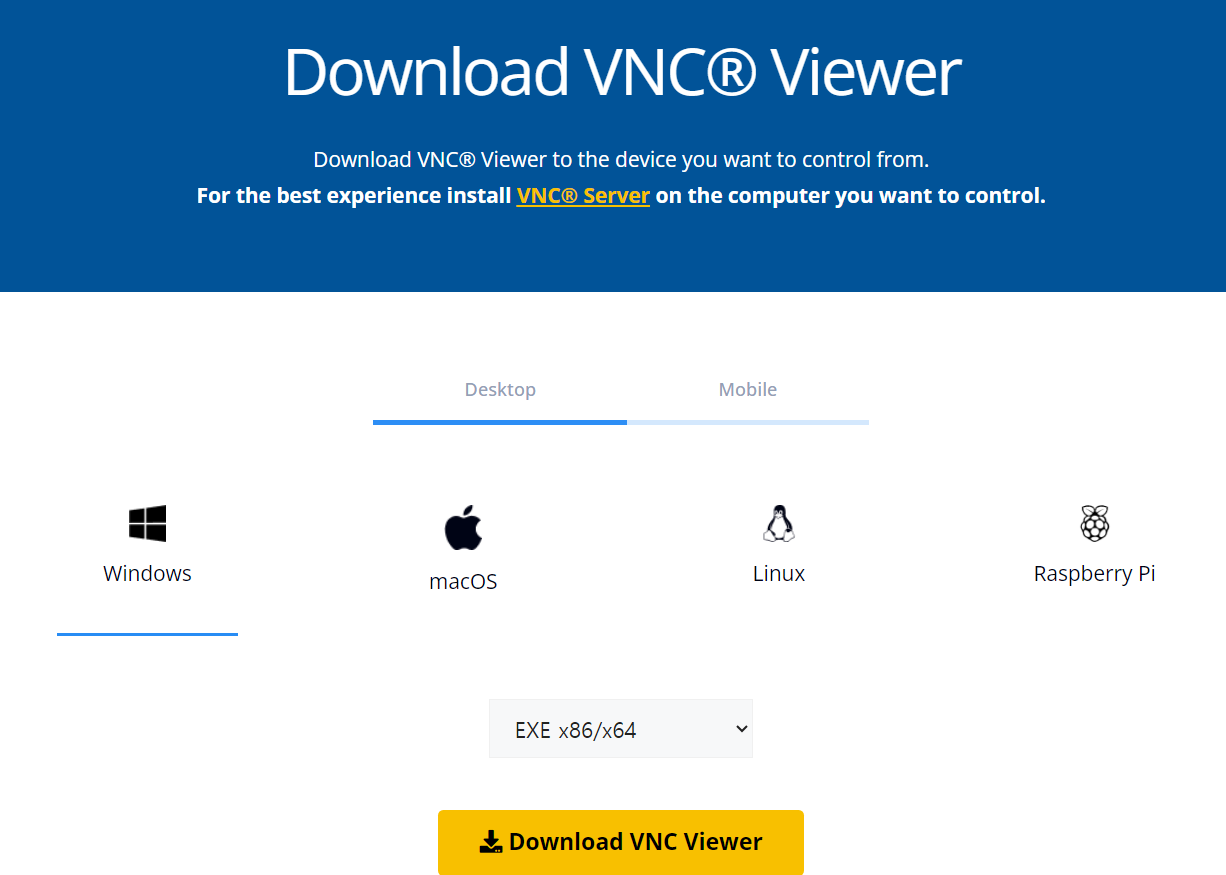The height and width of the screenshot is (875, 1226).
Task: Select the Windows logo icon
Action: pos(147,524)
